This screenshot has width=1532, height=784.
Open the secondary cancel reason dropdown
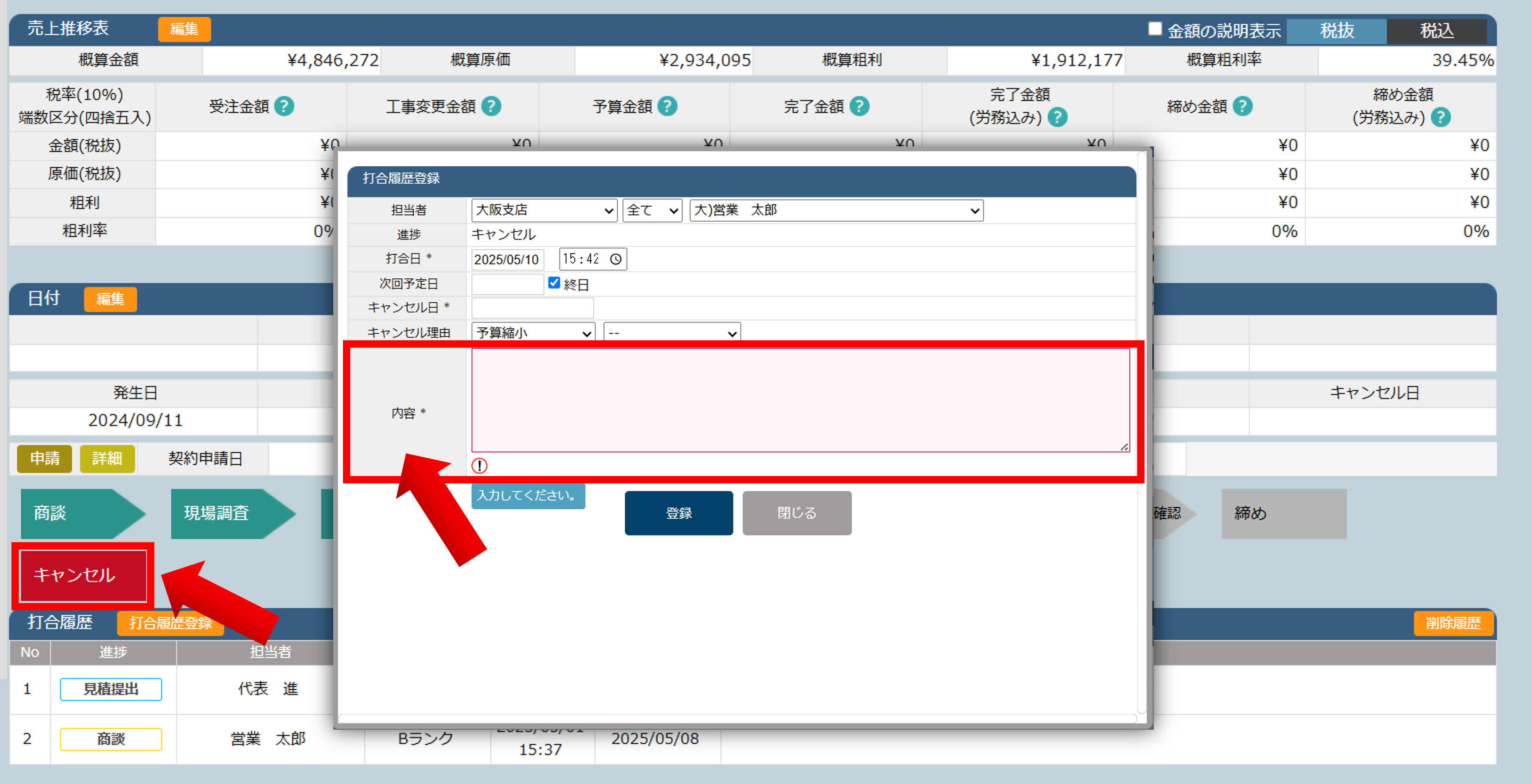click(x=672, y=332)
